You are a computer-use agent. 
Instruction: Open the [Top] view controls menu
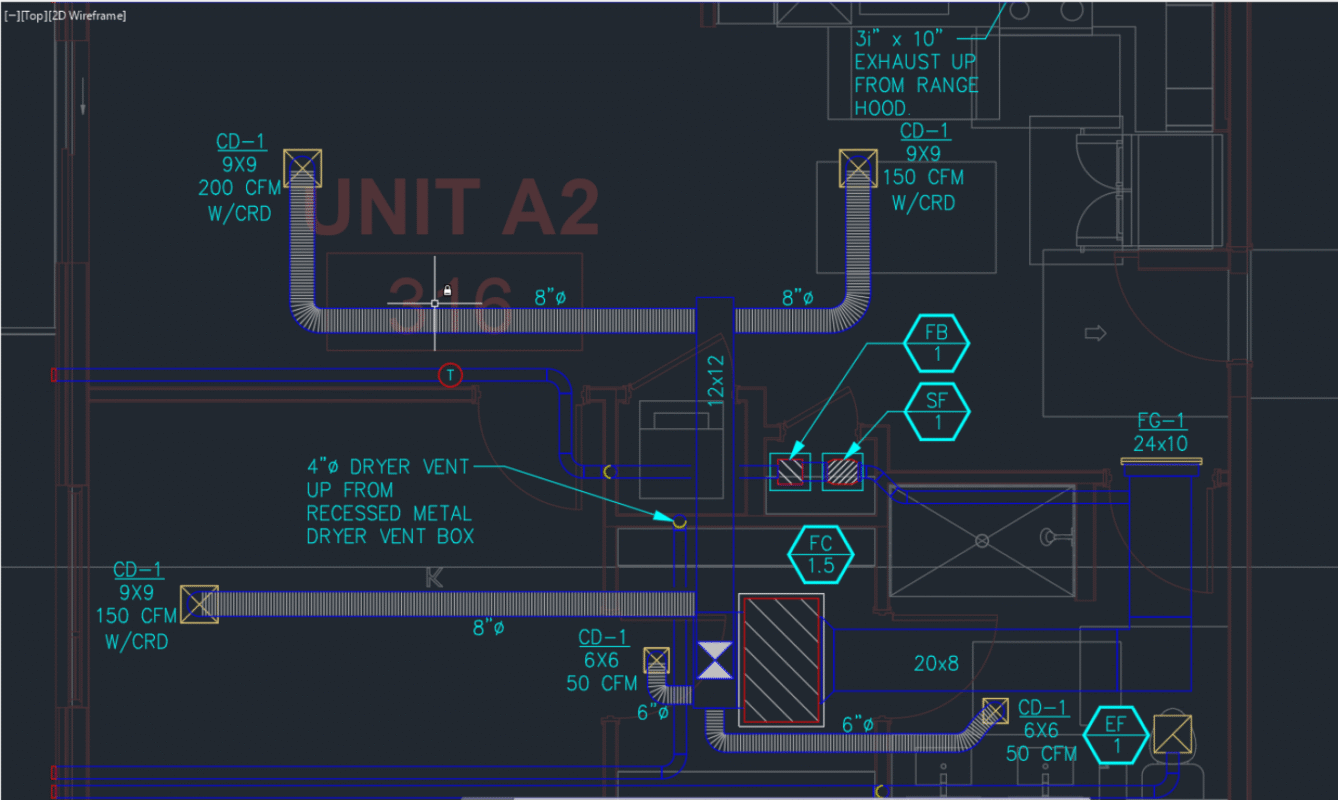coord(32,15)
